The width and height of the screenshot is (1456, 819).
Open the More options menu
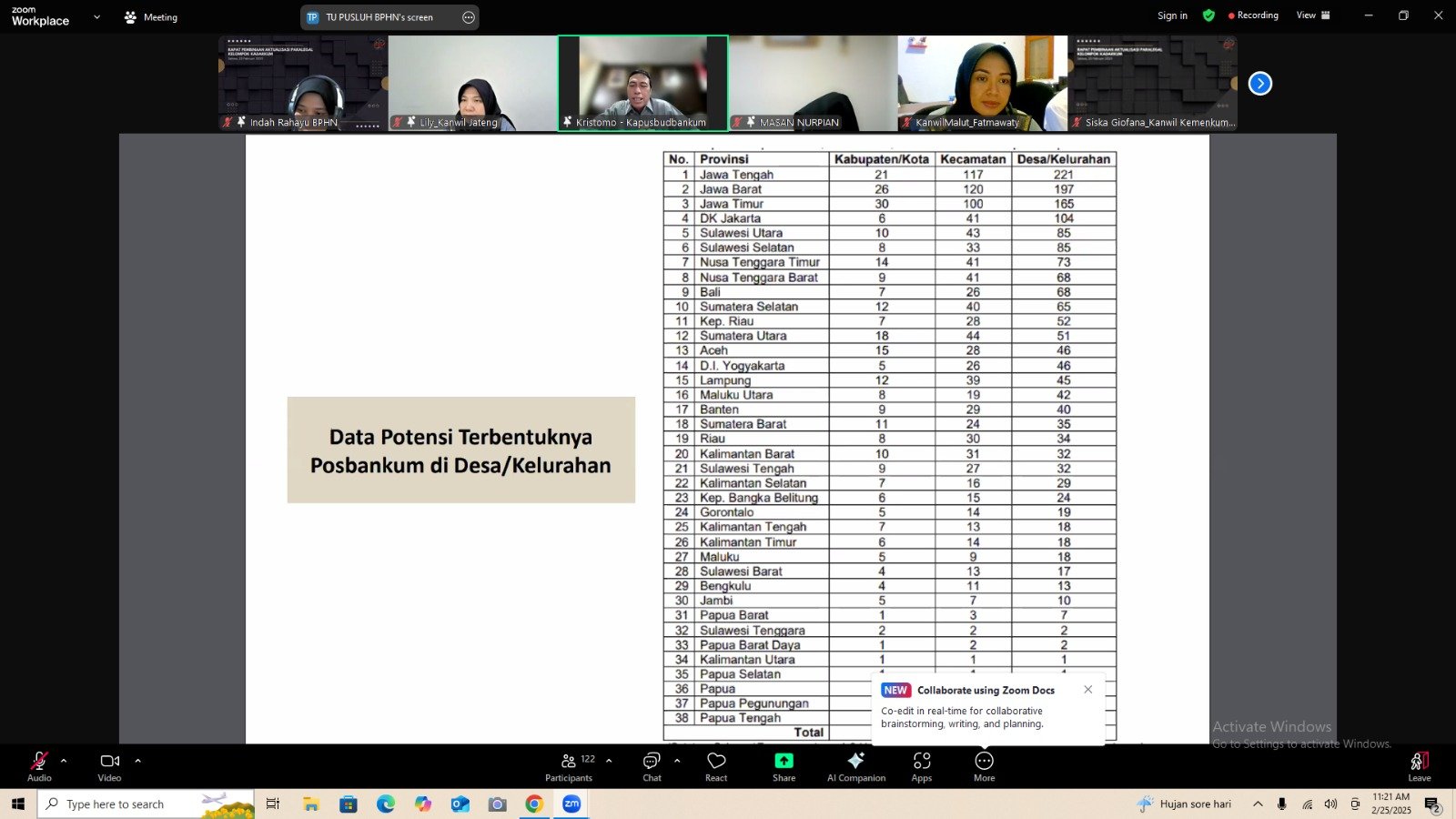984,766
